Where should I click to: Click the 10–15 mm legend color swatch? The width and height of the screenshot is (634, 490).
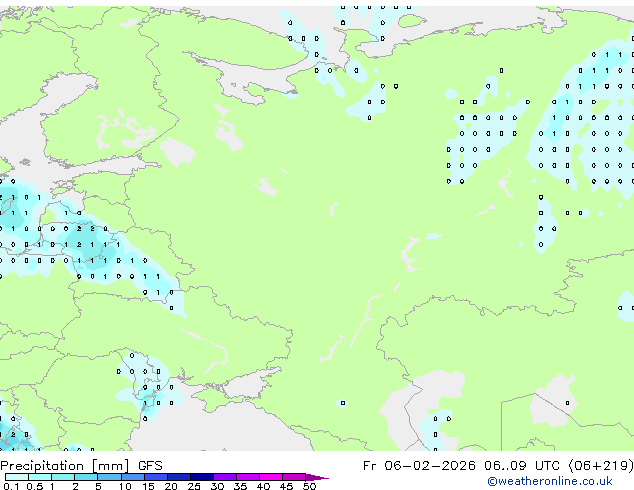tap(132, 477)
